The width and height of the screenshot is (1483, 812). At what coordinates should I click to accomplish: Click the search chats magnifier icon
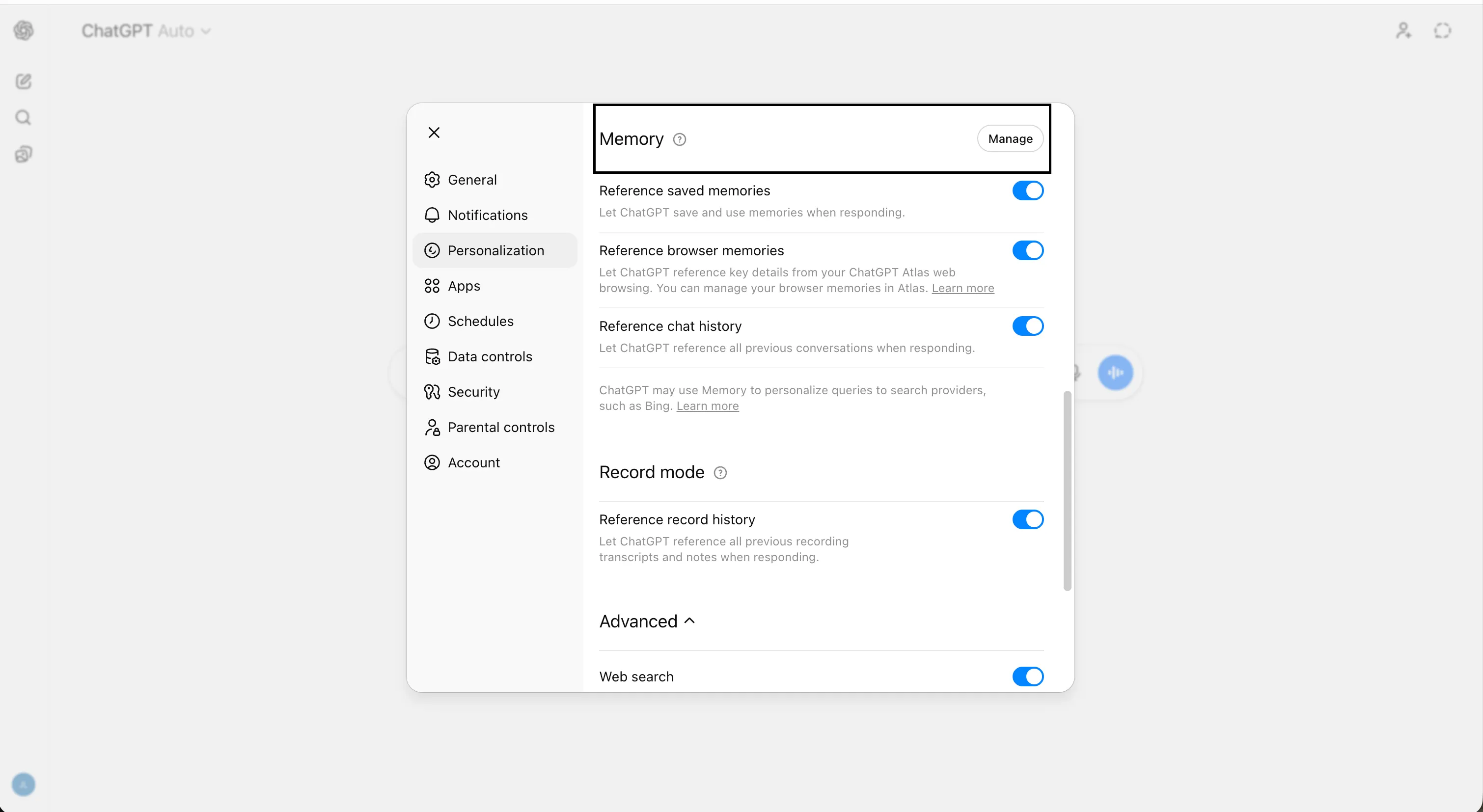[x=23, y=117]
